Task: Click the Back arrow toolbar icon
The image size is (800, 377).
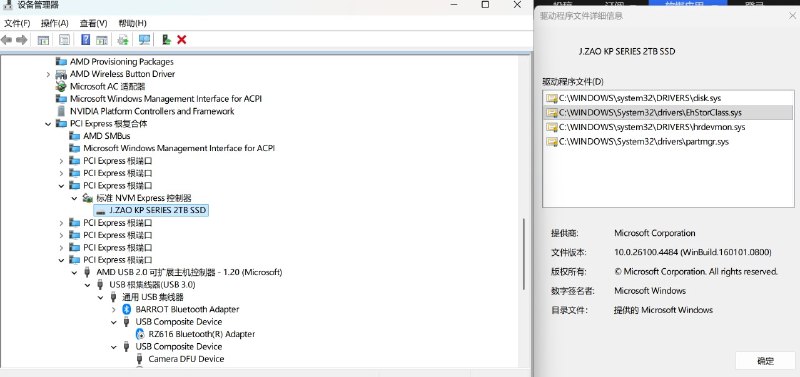Action: pyautogui.click(x=6, y=40)
